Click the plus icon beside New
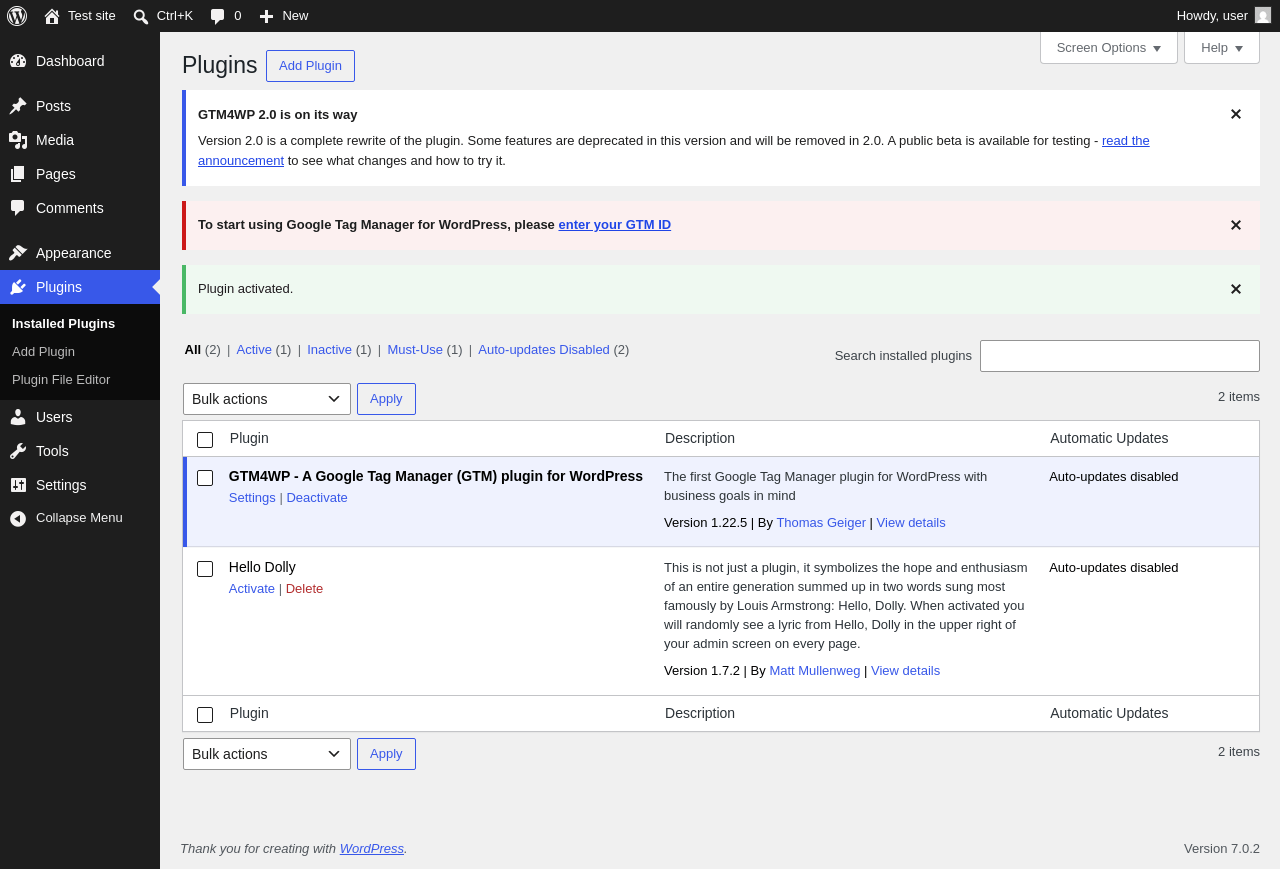1280x869 pixels. 266,16
